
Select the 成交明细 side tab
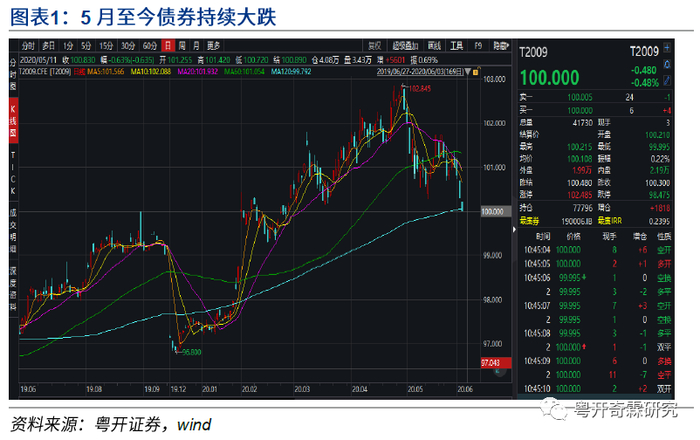tap(13, 231)
